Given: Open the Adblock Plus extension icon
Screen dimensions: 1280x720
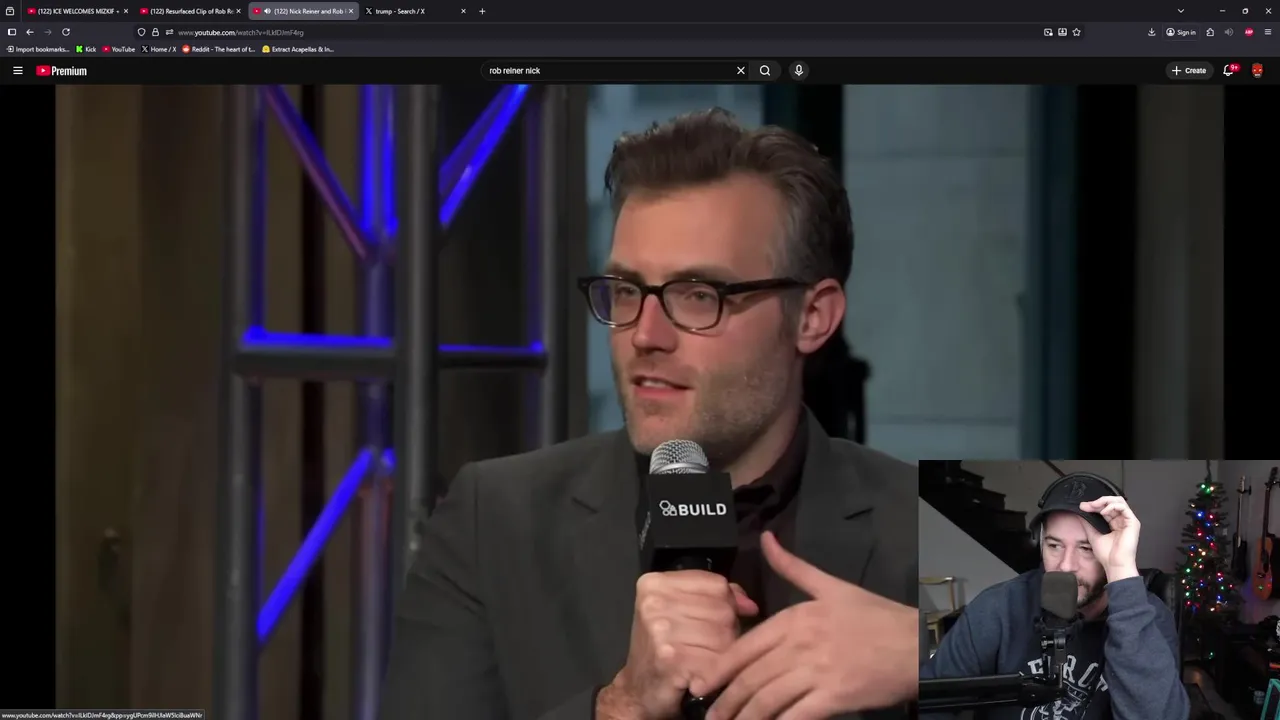Looking at the screenshot, I should pyautogui.click(x=1249, y=32).
